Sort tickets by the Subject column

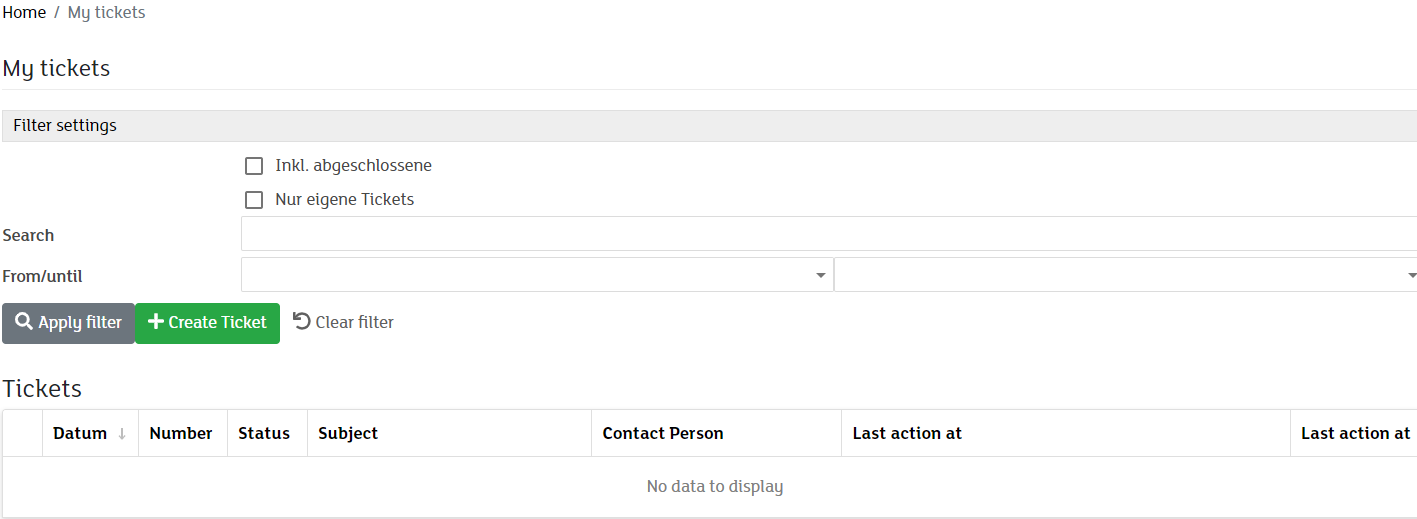pos(348,434)
